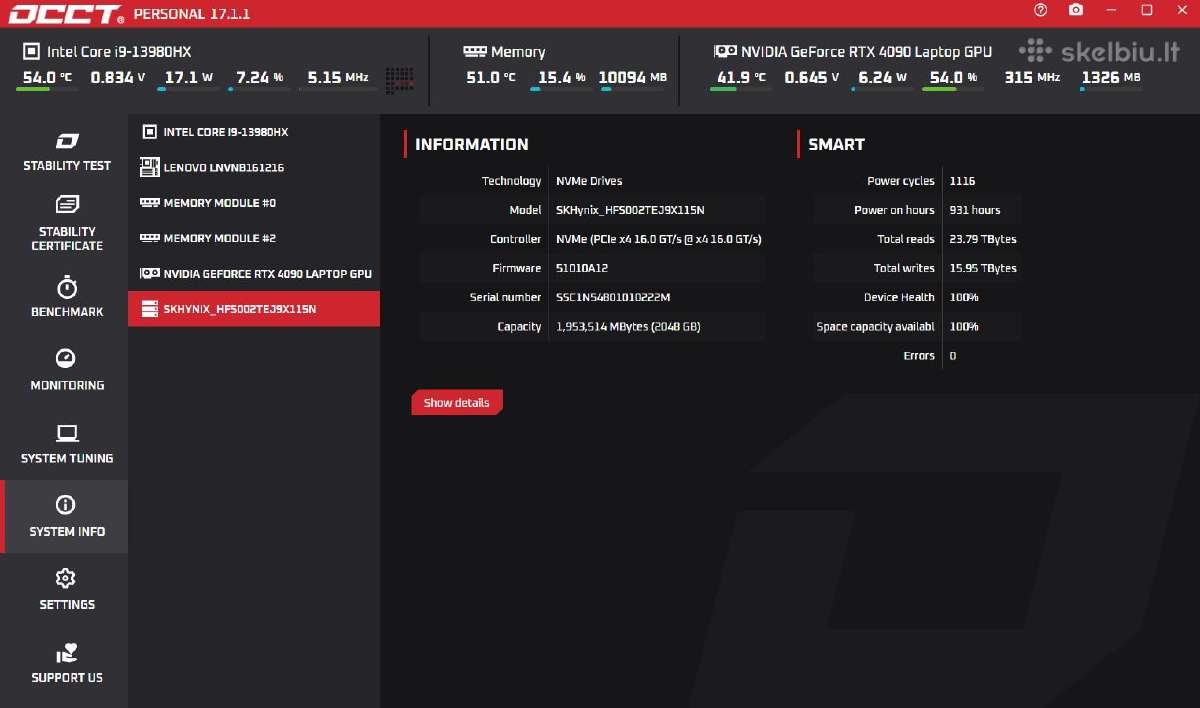The width and height of the screenshot is (1200, 708).
Task: Click the GPU memory 1326 MB value
Action: (x=1111, y=78)
